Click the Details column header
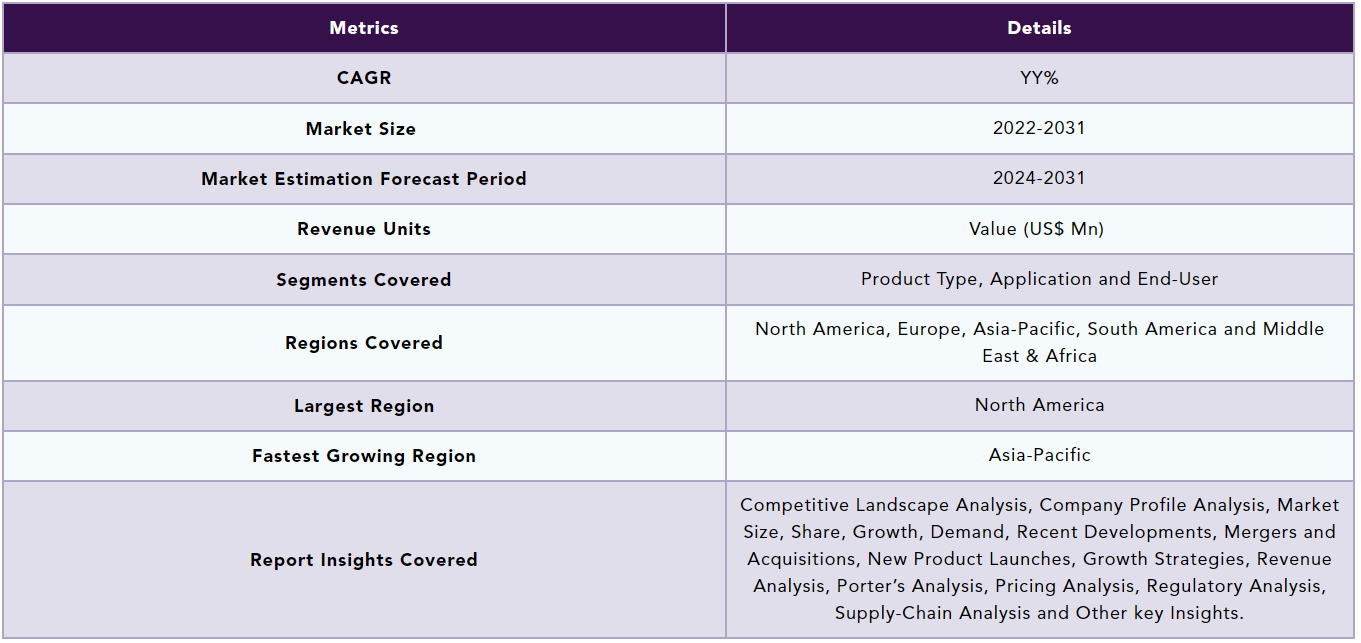 pyautogui.click(x=1039, y=28)
